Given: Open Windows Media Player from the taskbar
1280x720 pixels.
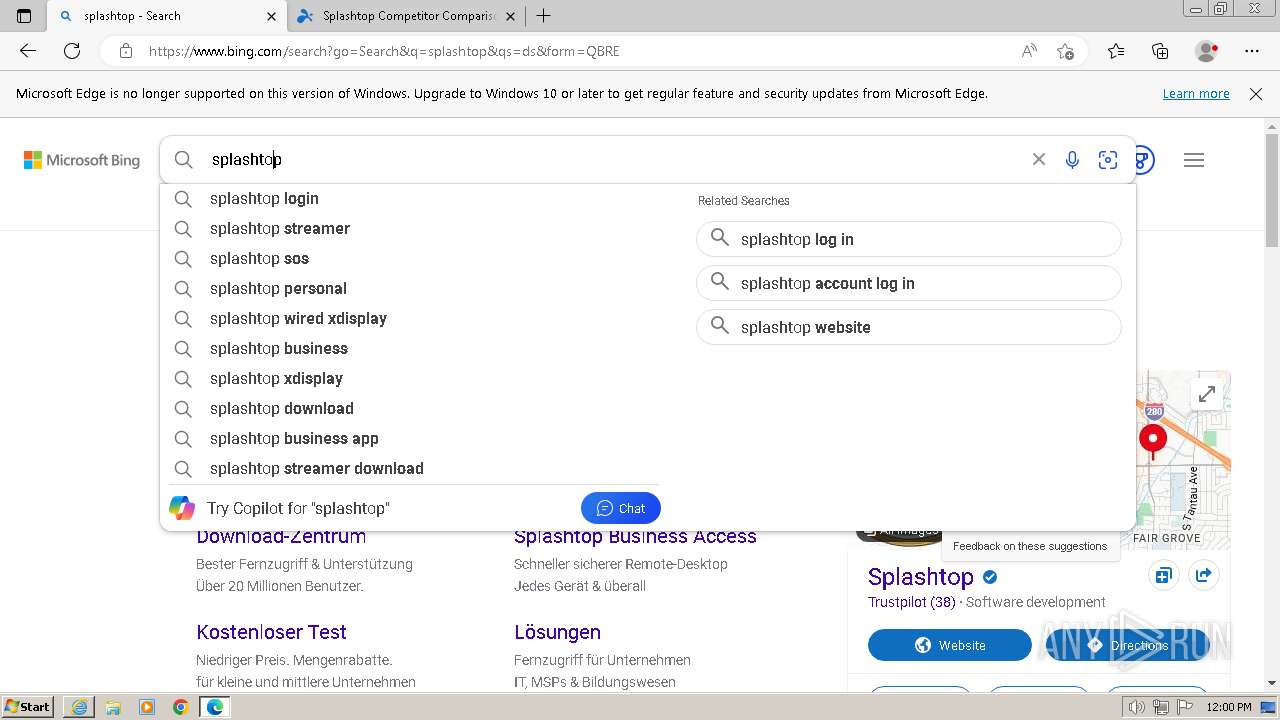Looking at the screenshot, I should pyautogui.click(x=147, y=707).
